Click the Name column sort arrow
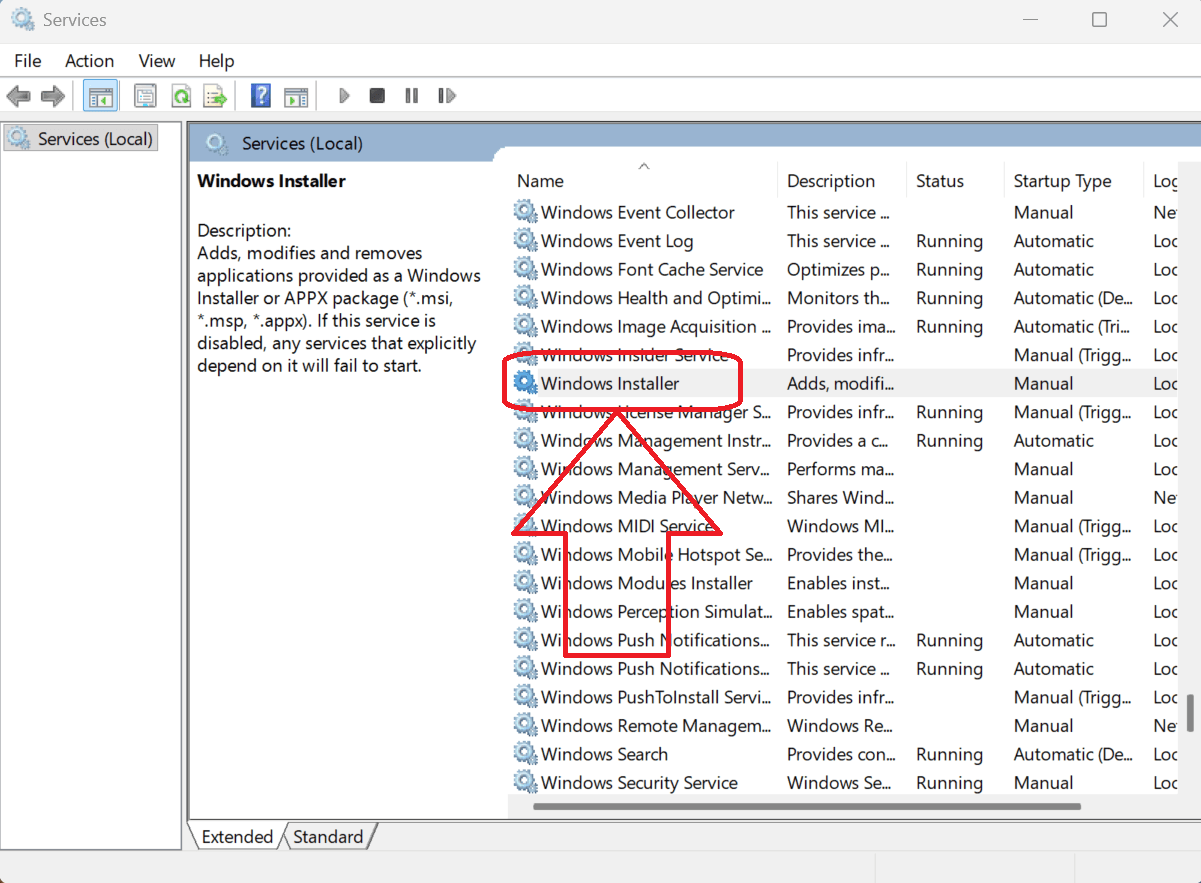 (643, 165)
